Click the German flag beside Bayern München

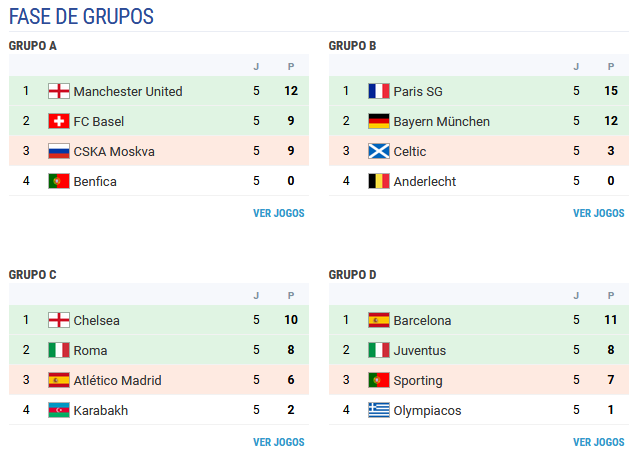[379, 121]
